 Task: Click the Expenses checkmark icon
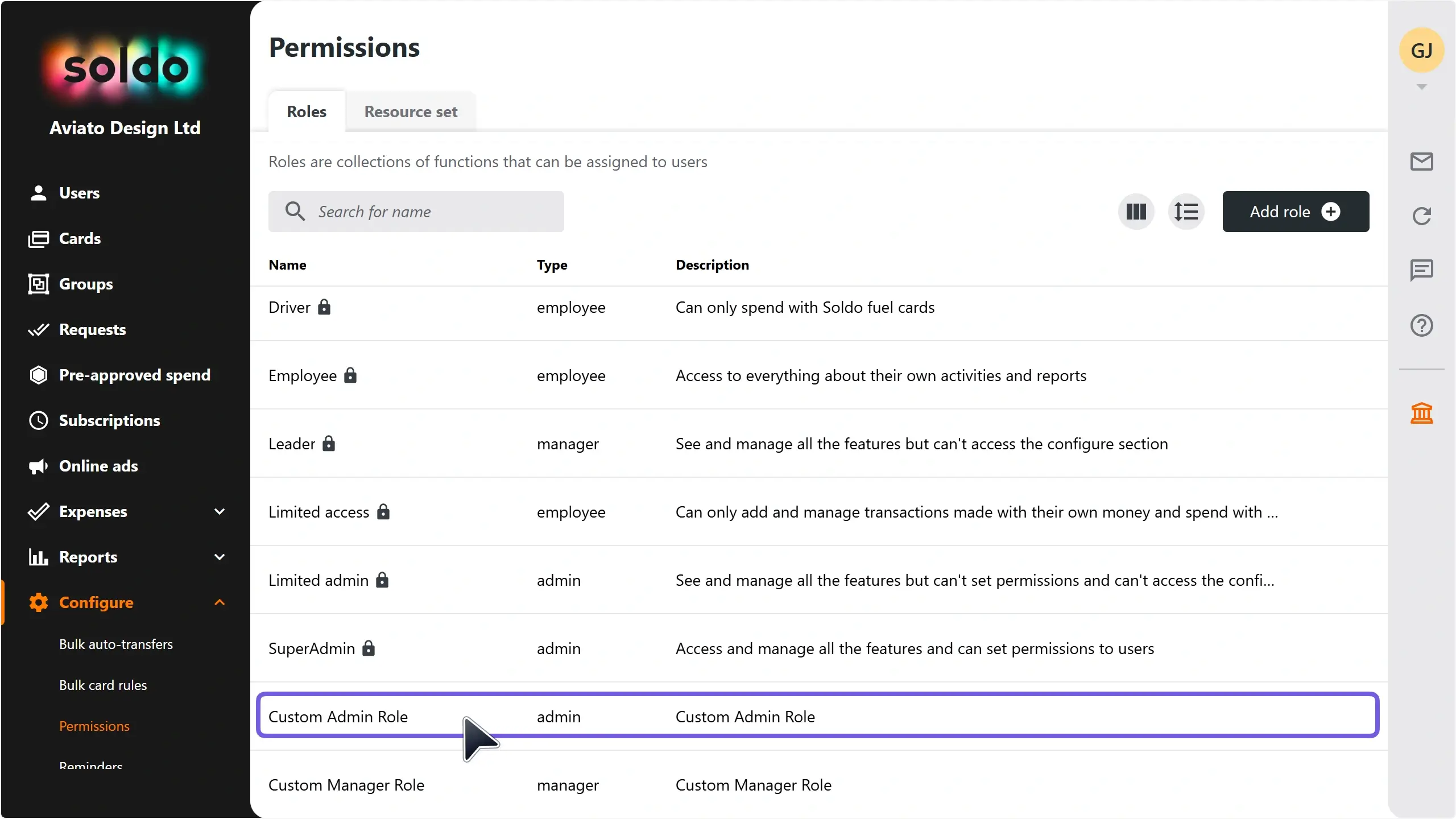pos(38,512)
